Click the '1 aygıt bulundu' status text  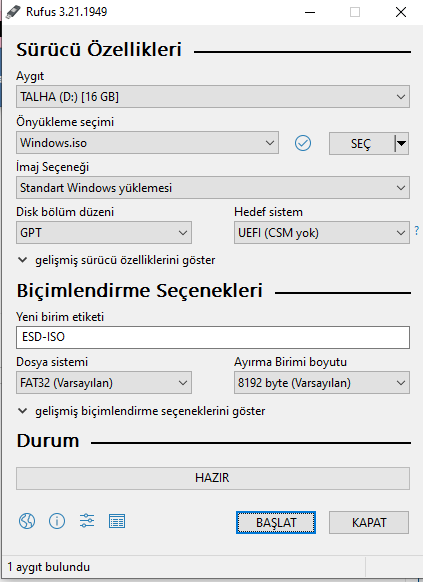tap(49, 567)
